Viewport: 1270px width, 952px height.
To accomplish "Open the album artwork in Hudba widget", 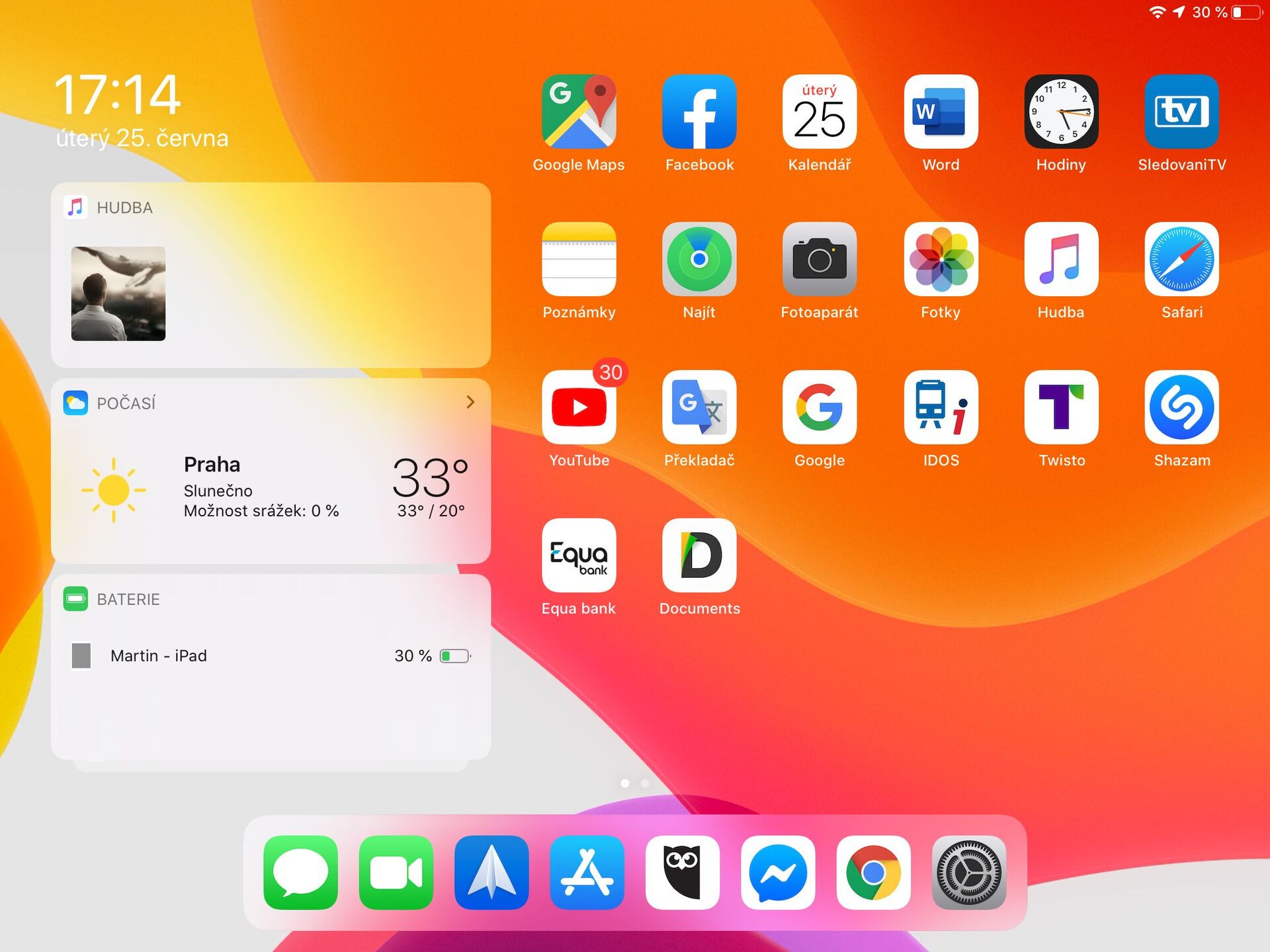I will pyautogui.click(x=118, y=293).
